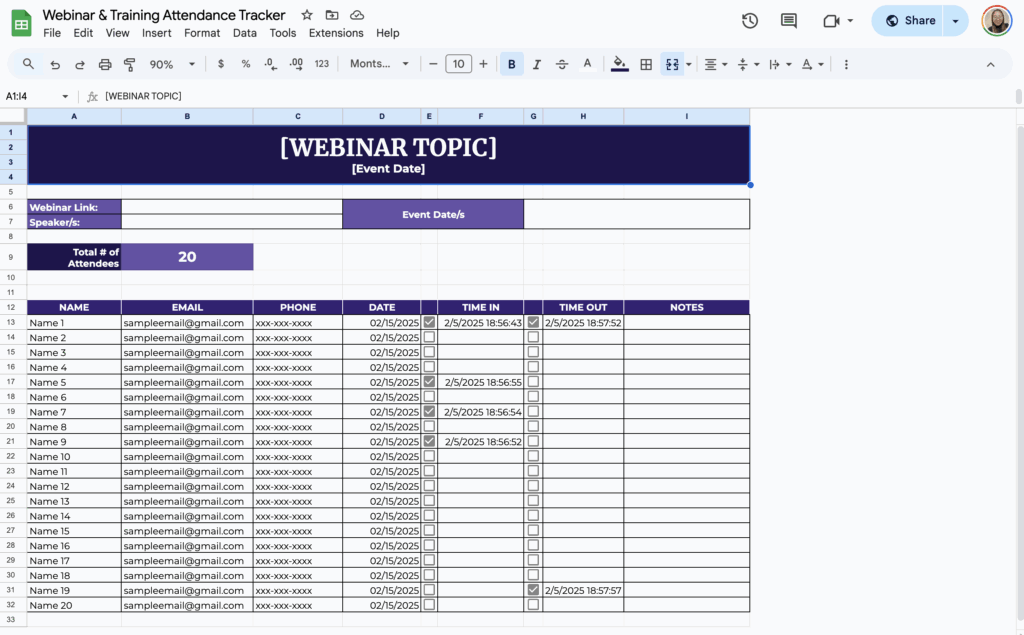Open the Format menu
This screenshot has width=1024, height=635.
click(x=202, y=32)
